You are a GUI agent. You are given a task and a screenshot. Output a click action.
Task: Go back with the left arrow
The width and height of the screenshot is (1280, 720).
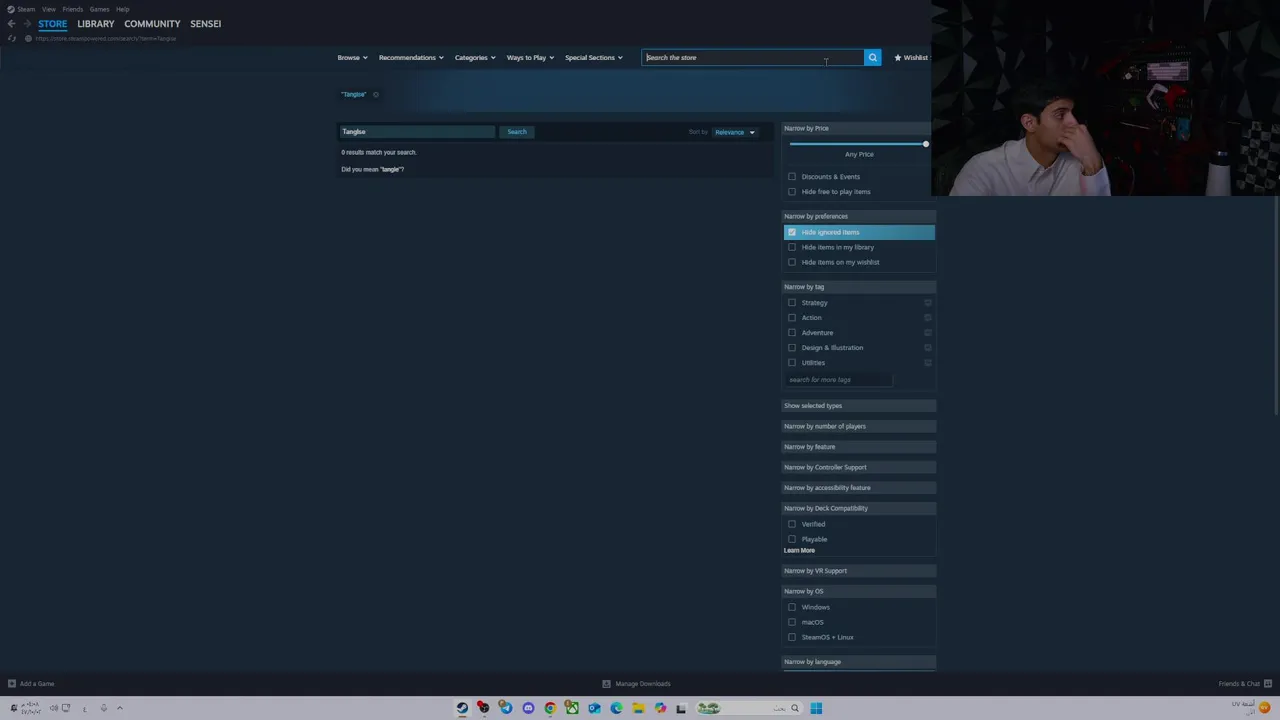click(11, 23)
